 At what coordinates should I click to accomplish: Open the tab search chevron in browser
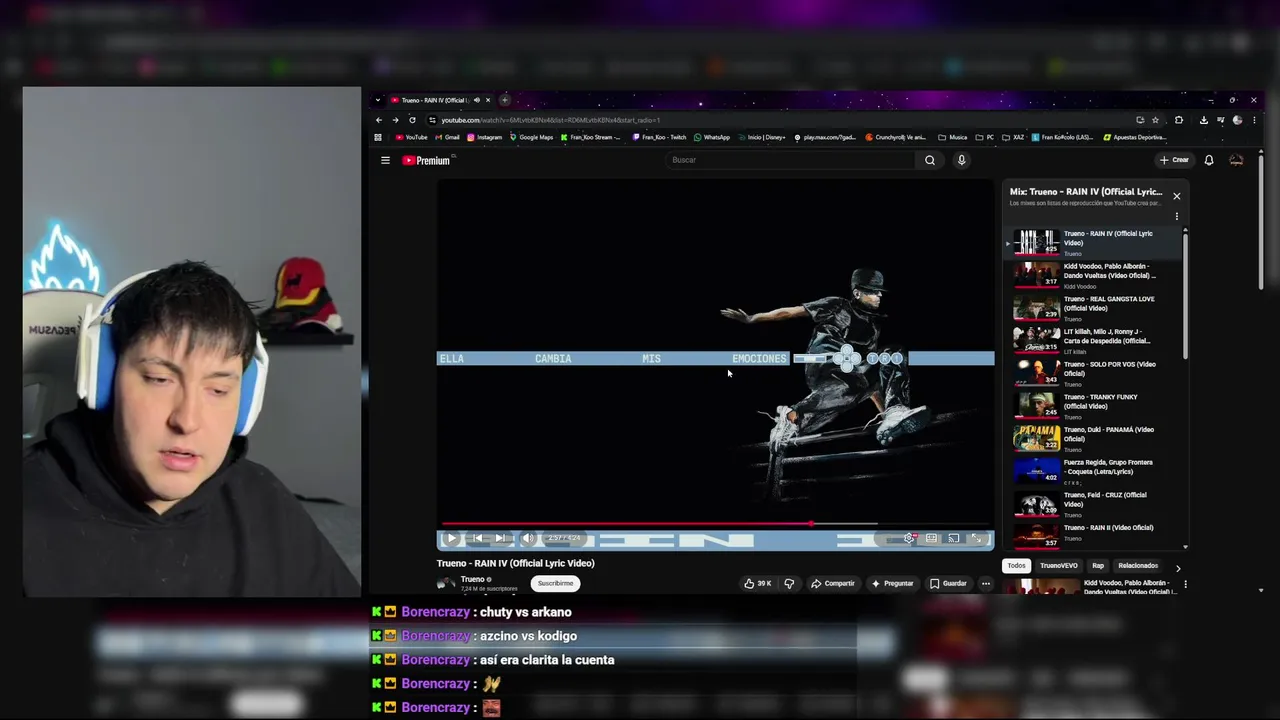click(378, 100)
